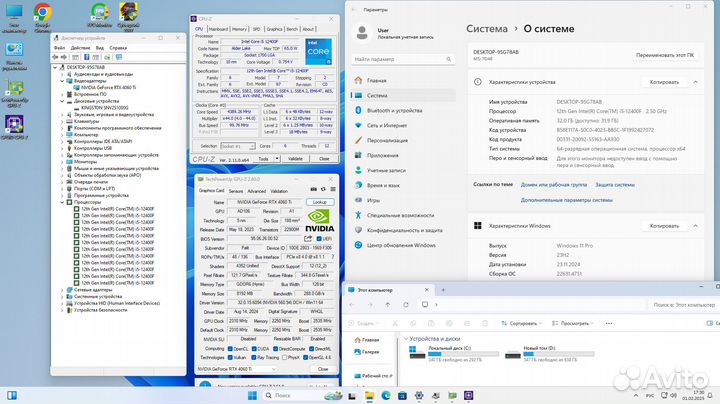Open Дополнительные параметры системы link
This screenshot has height=404, width=720.
[x=567, y=200]
